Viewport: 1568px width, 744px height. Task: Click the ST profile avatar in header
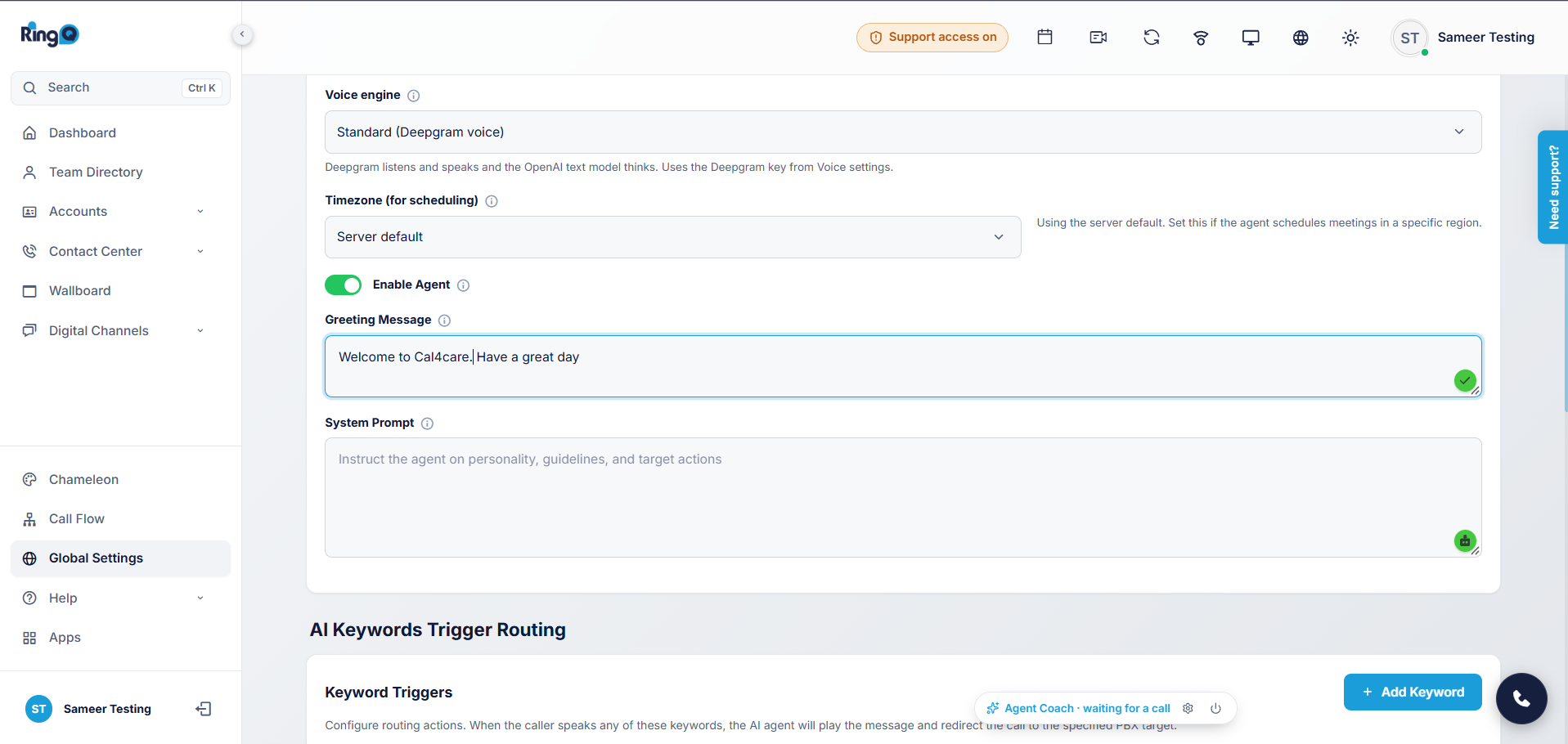click(1409, 38)
